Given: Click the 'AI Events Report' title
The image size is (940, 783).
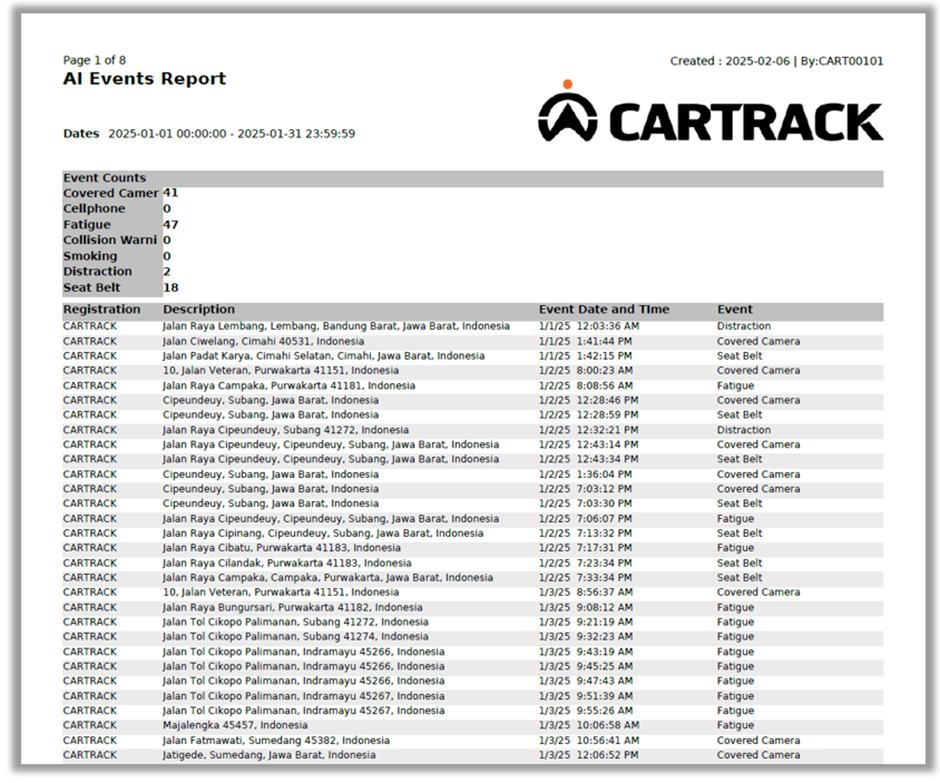Looking at the screenshot, I should point(144,79).
